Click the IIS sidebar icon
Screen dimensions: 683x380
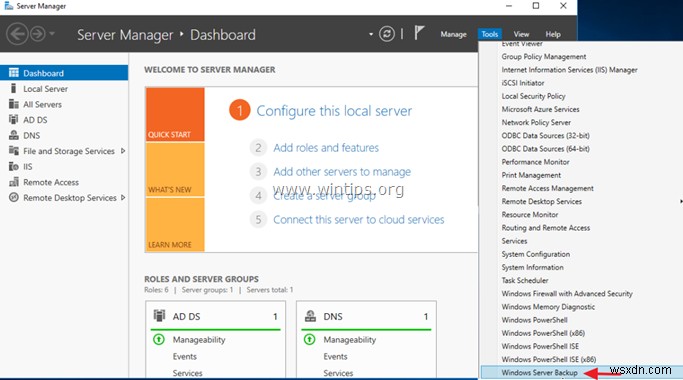click(14, 166)
